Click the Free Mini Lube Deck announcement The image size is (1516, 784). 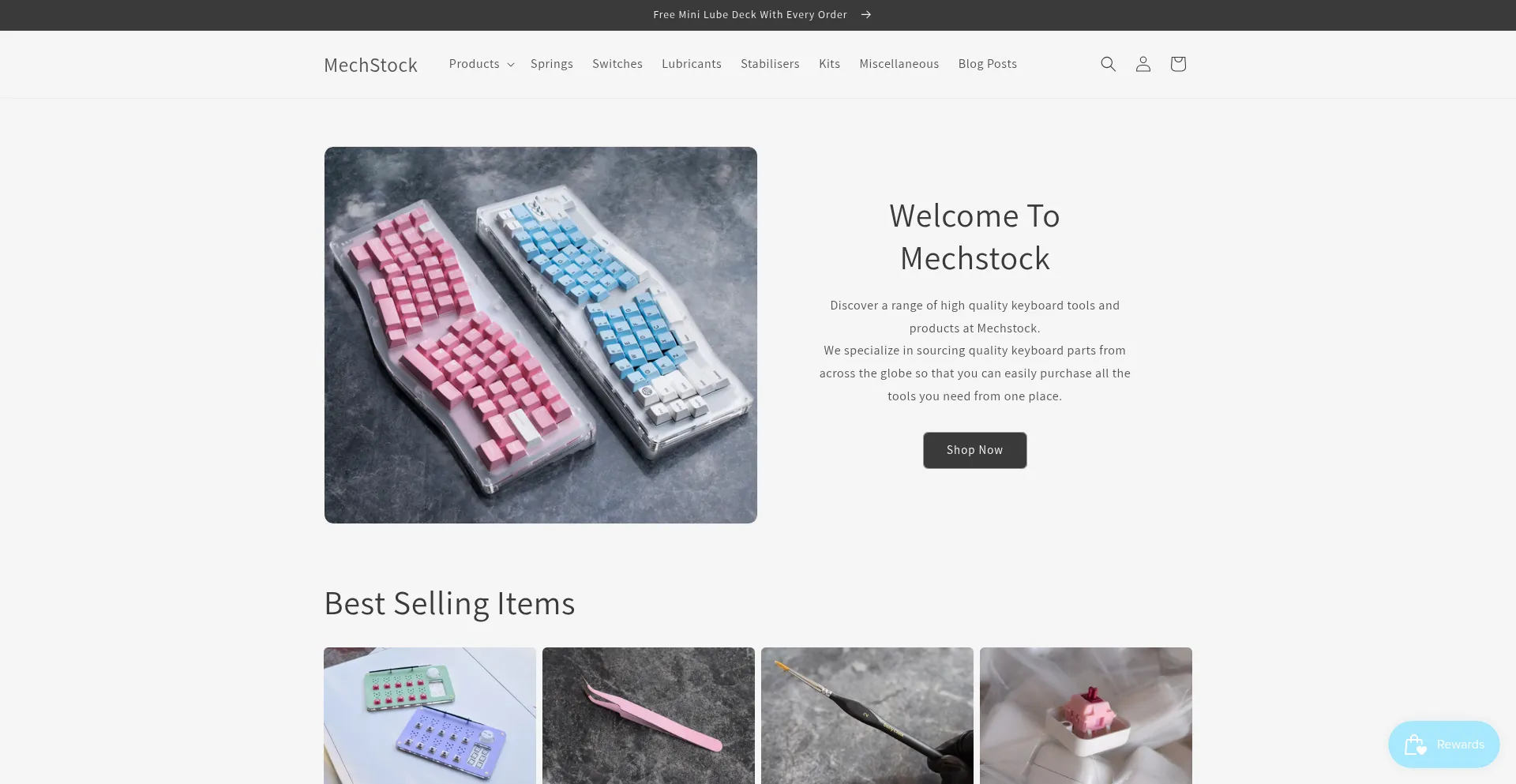click(x=749, y=15)
